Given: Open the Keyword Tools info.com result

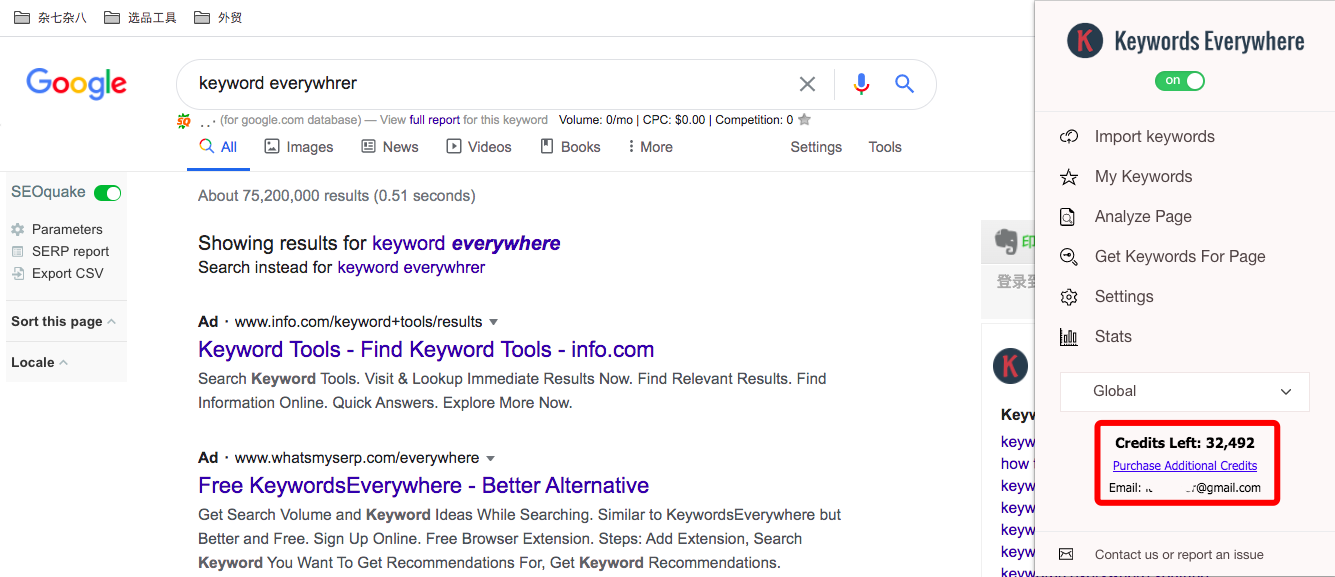Looking at the screenshot, I should click(x=426, y=350).
